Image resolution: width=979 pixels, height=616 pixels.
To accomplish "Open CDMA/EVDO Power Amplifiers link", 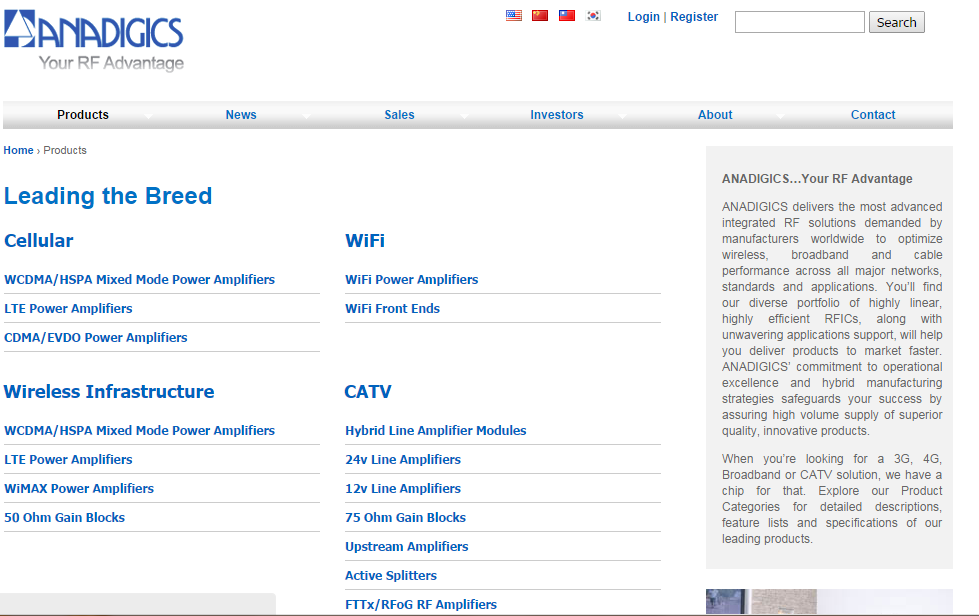I will click(x=96, y=337).
